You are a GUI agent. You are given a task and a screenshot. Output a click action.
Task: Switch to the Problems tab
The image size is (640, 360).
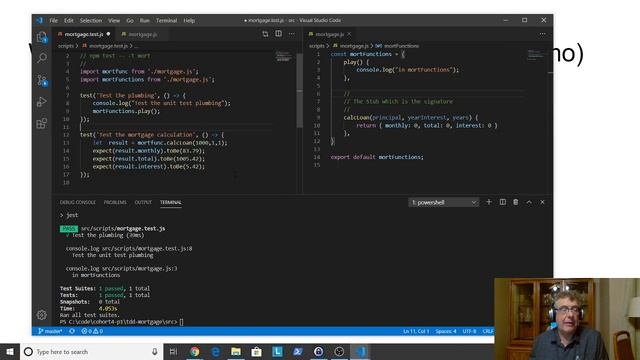115,202
